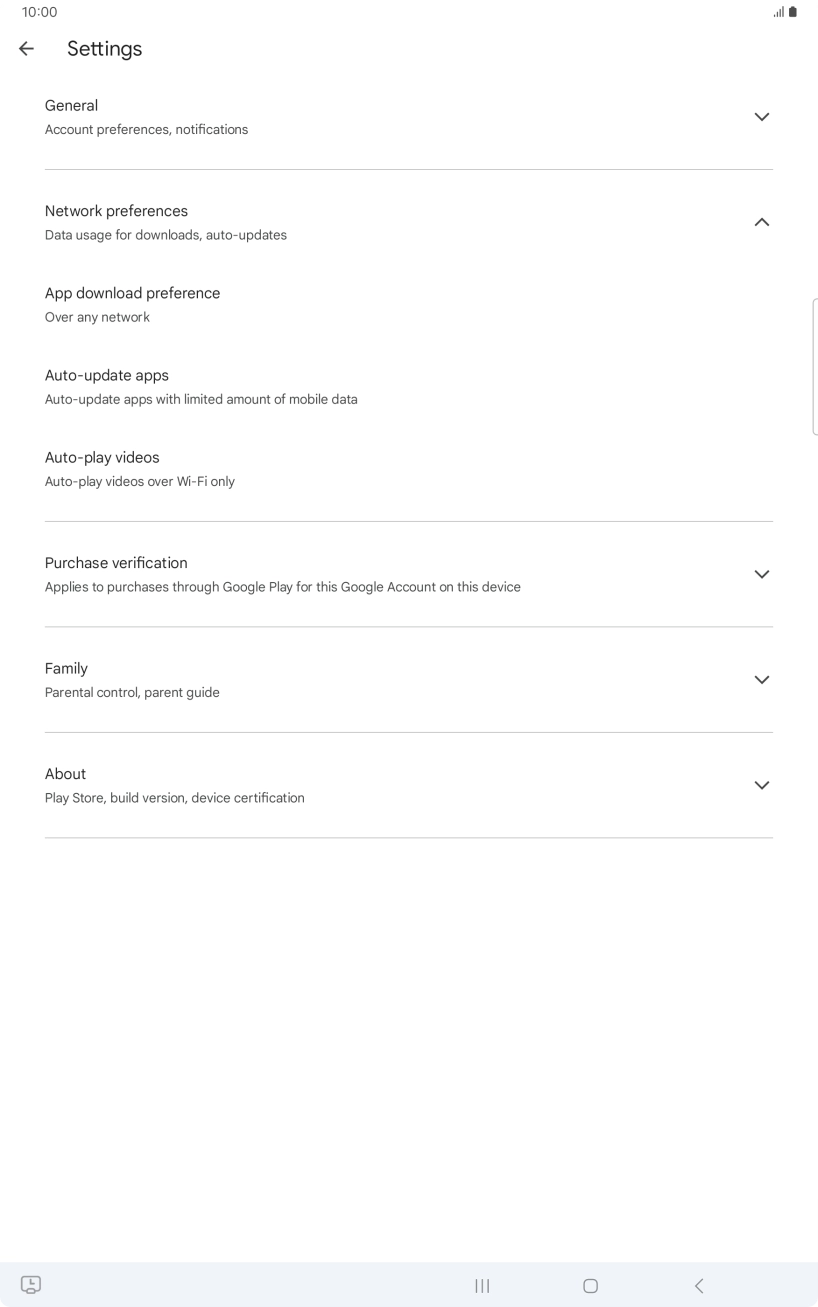Click the battery icon in the status bar

point(794,12)
